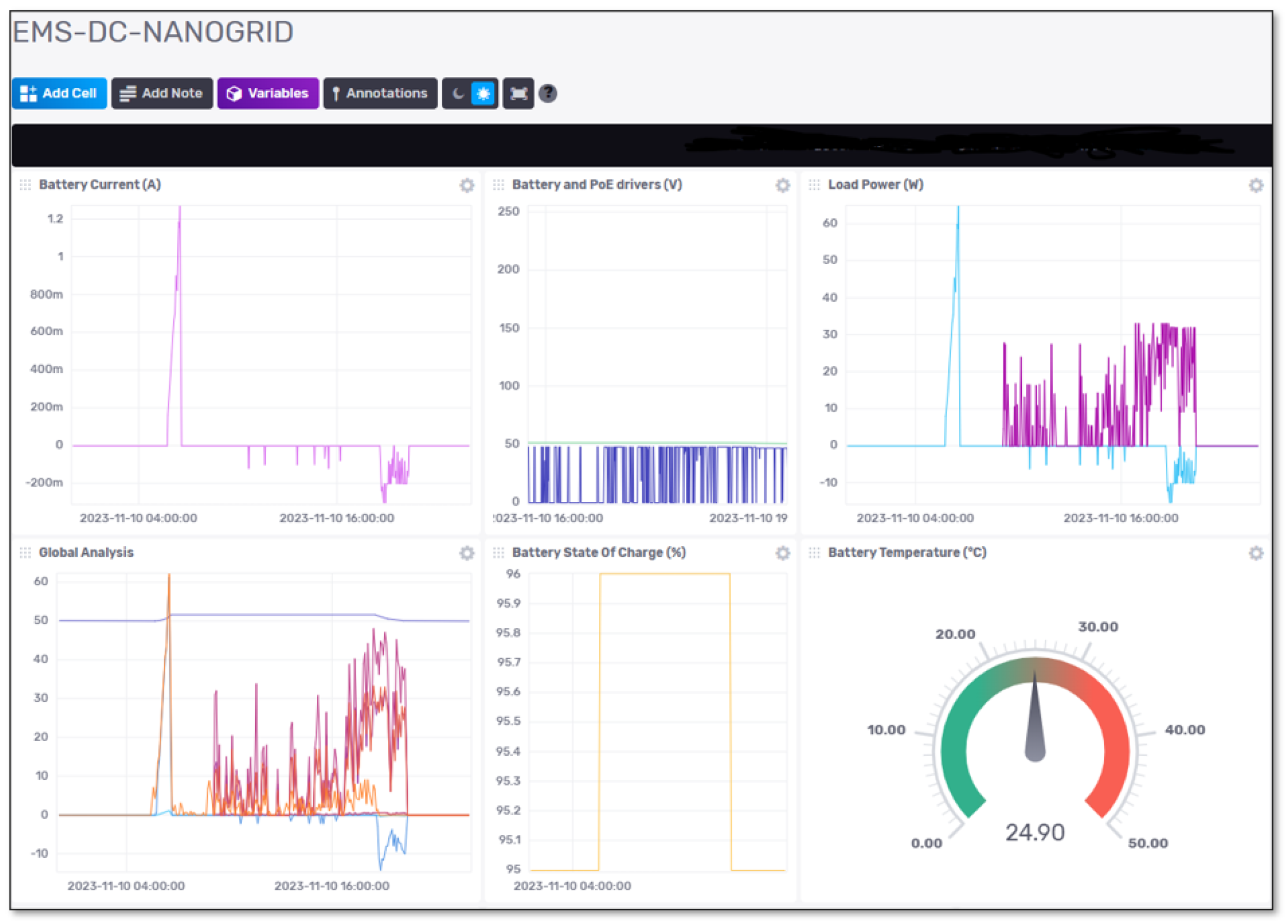Grab Global Analysis cell drag handle

pos(25,553)
